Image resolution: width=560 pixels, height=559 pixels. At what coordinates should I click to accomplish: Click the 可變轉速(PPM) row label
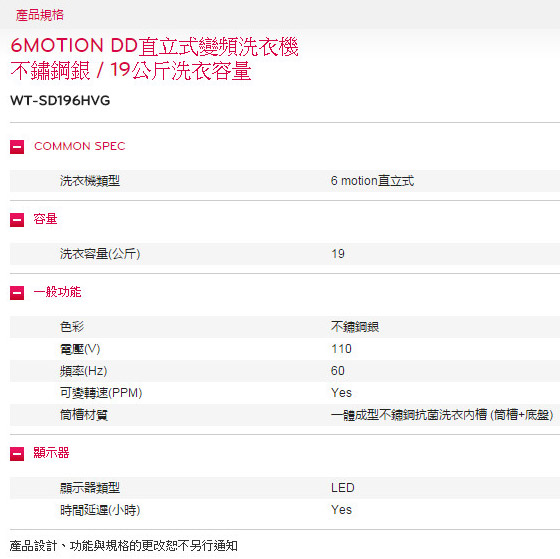pyautogui.click(x=101, y=393)
